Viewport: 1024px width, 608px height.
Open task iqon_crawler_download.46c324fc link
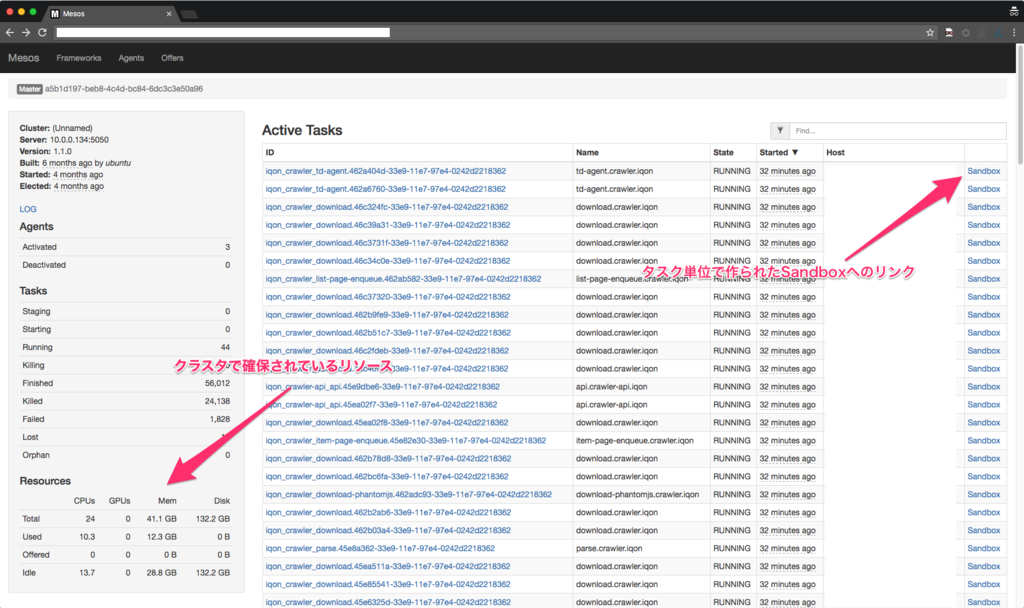click(x=387, y=207)
